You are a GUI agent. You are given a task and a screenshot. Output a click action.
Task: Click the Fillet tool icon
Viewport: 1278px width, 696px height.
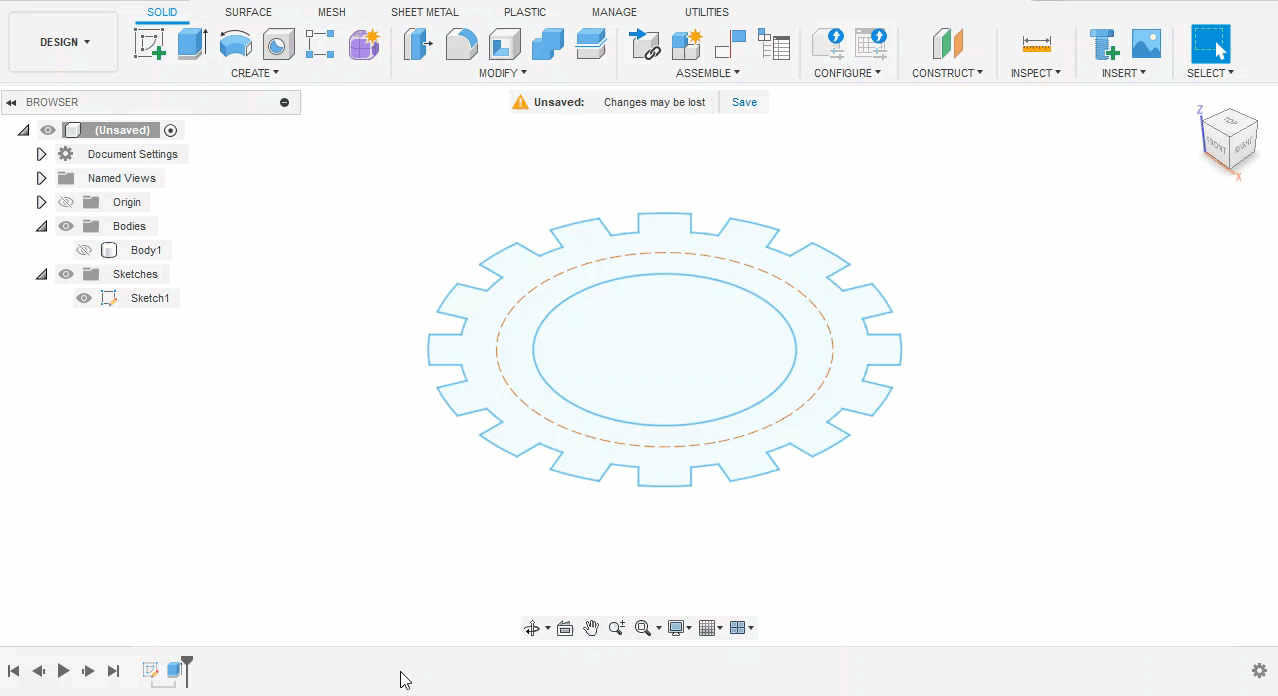461,44
